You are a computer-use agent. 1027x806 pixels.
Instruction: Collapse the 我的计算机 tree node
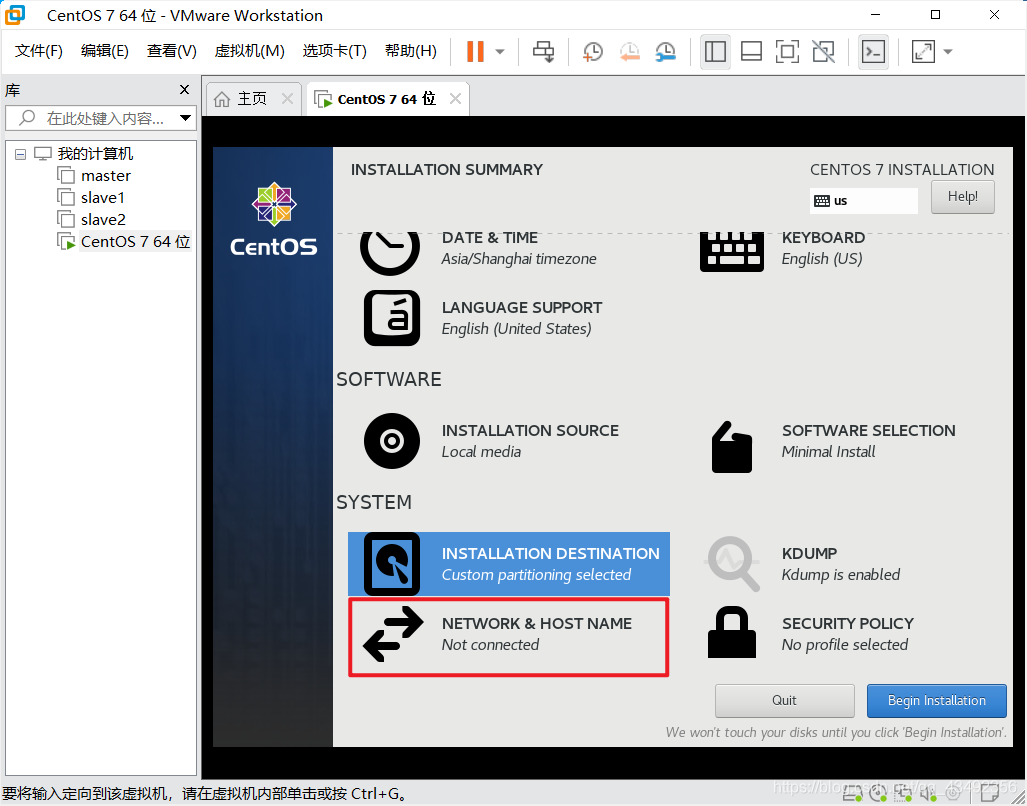click(20, 155)
